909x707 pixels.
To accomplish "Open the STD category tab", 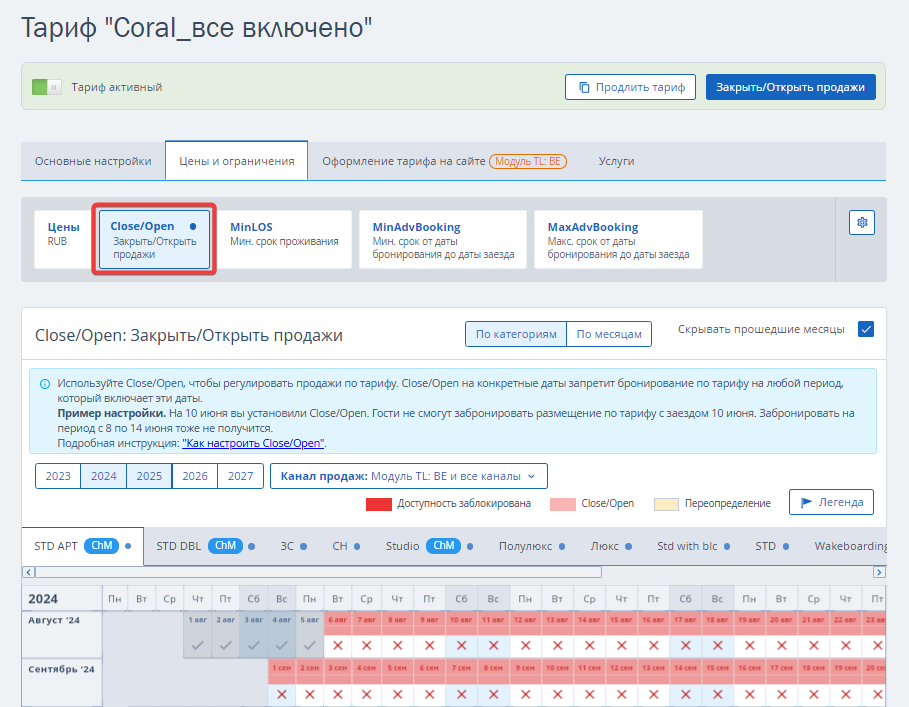I will [x=772, y=546].
